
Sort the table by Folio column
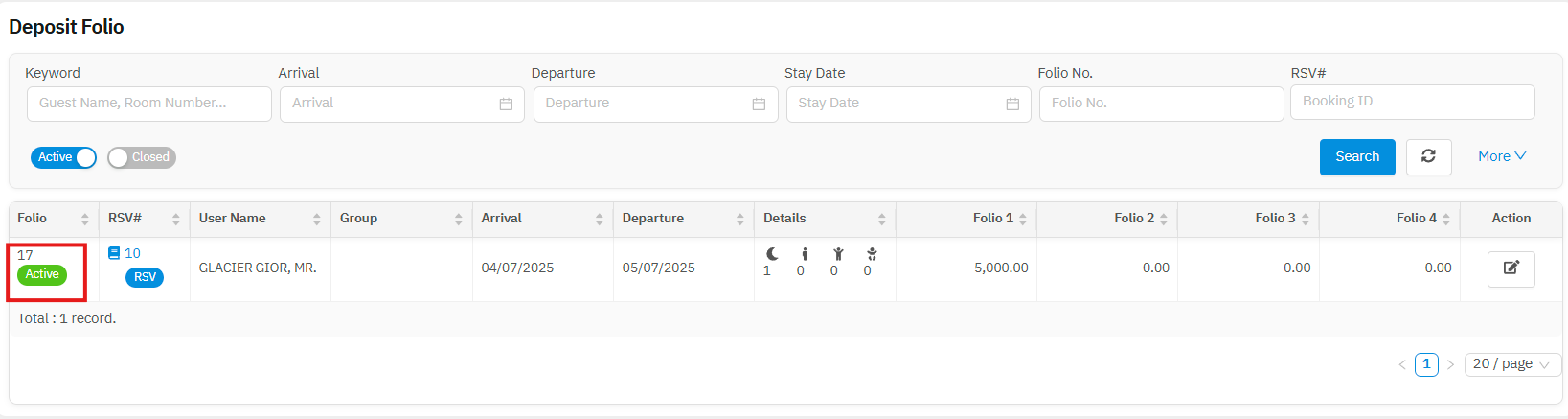point(84,219)
